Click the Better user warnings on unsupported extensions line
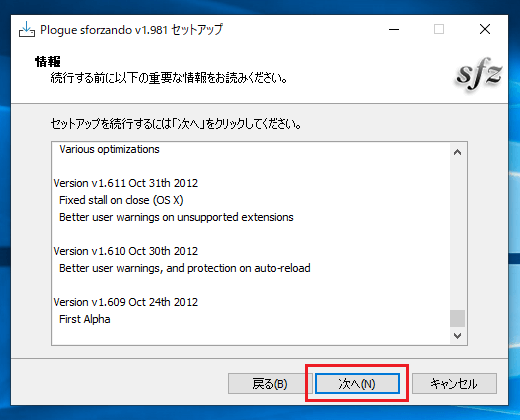520x420 pixels. pos(176,217)
